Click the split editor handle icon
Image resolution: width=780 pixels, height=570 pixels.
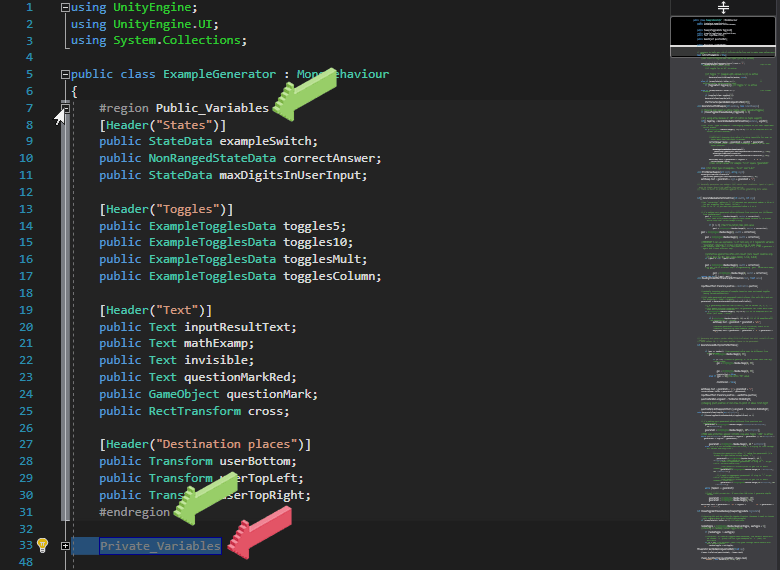coord(723,7)
